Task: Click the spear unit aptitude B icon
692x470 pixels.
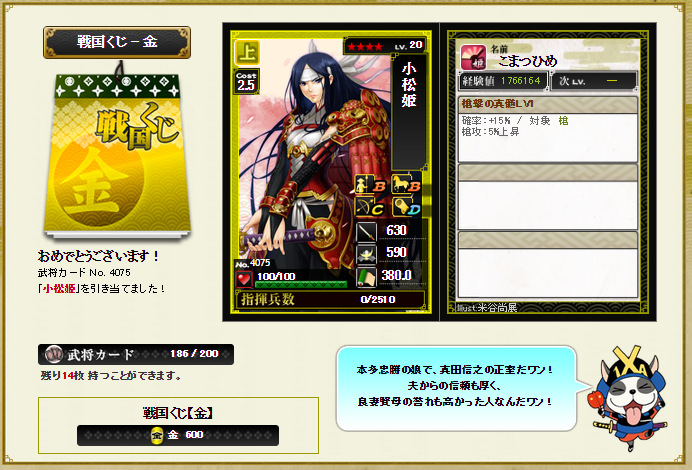Action: click(x=371, y=184)
